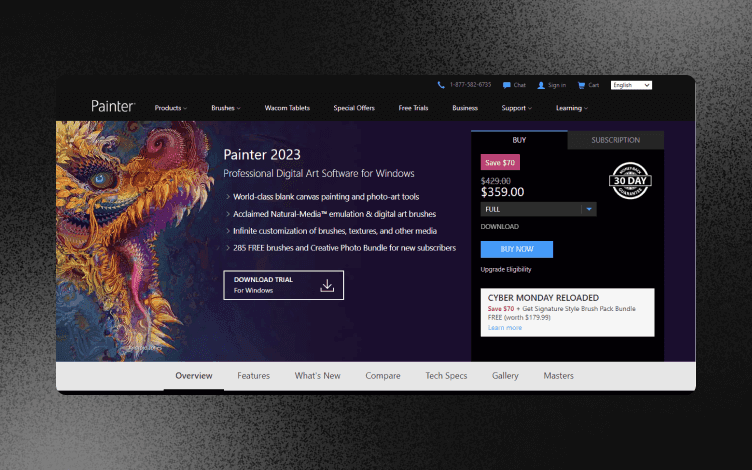Expand the Learning menu
Viewport: 752px width, 470px height.
[x=572, y=108]
